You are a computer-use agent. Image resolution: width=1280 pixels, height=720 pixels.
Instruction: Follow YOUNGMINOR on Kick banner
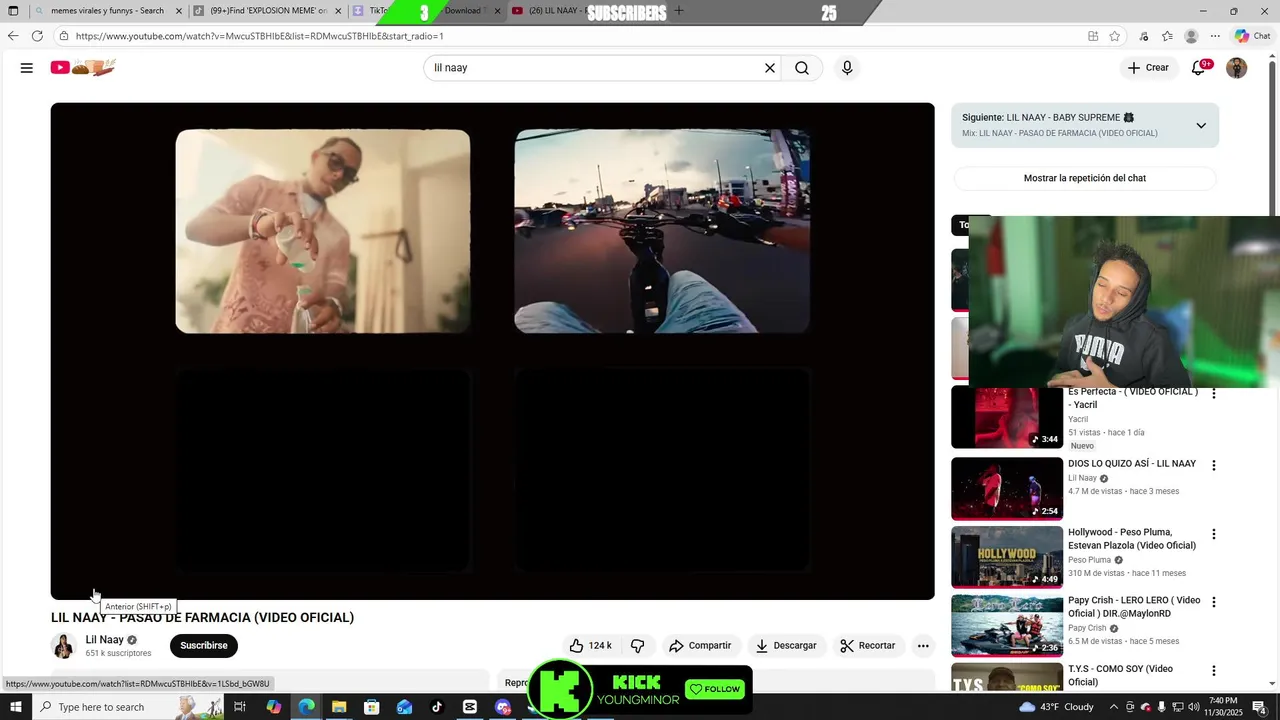point(716,689)
